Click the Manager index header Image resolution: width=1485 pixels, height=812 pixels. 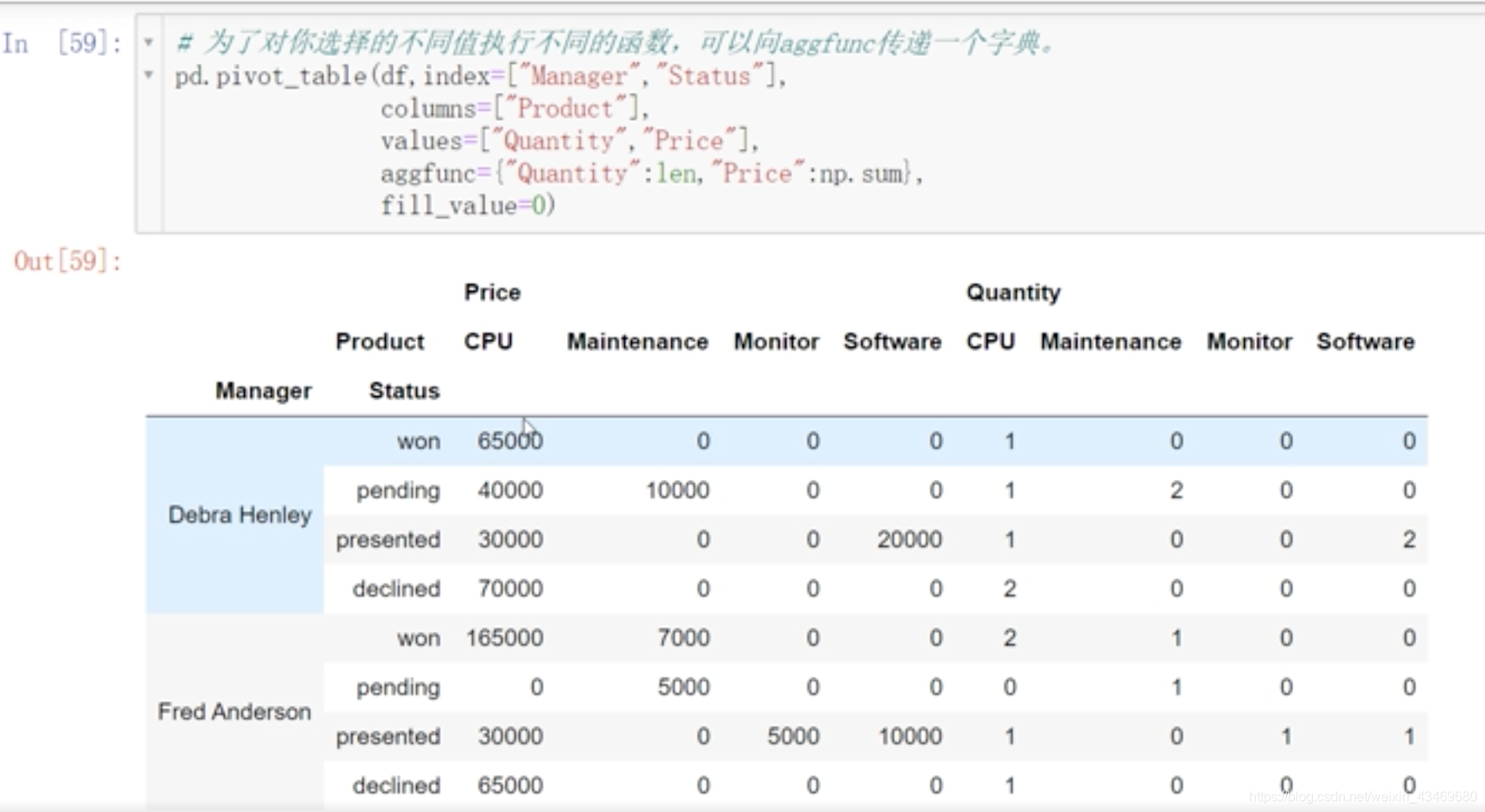point(263,391)
